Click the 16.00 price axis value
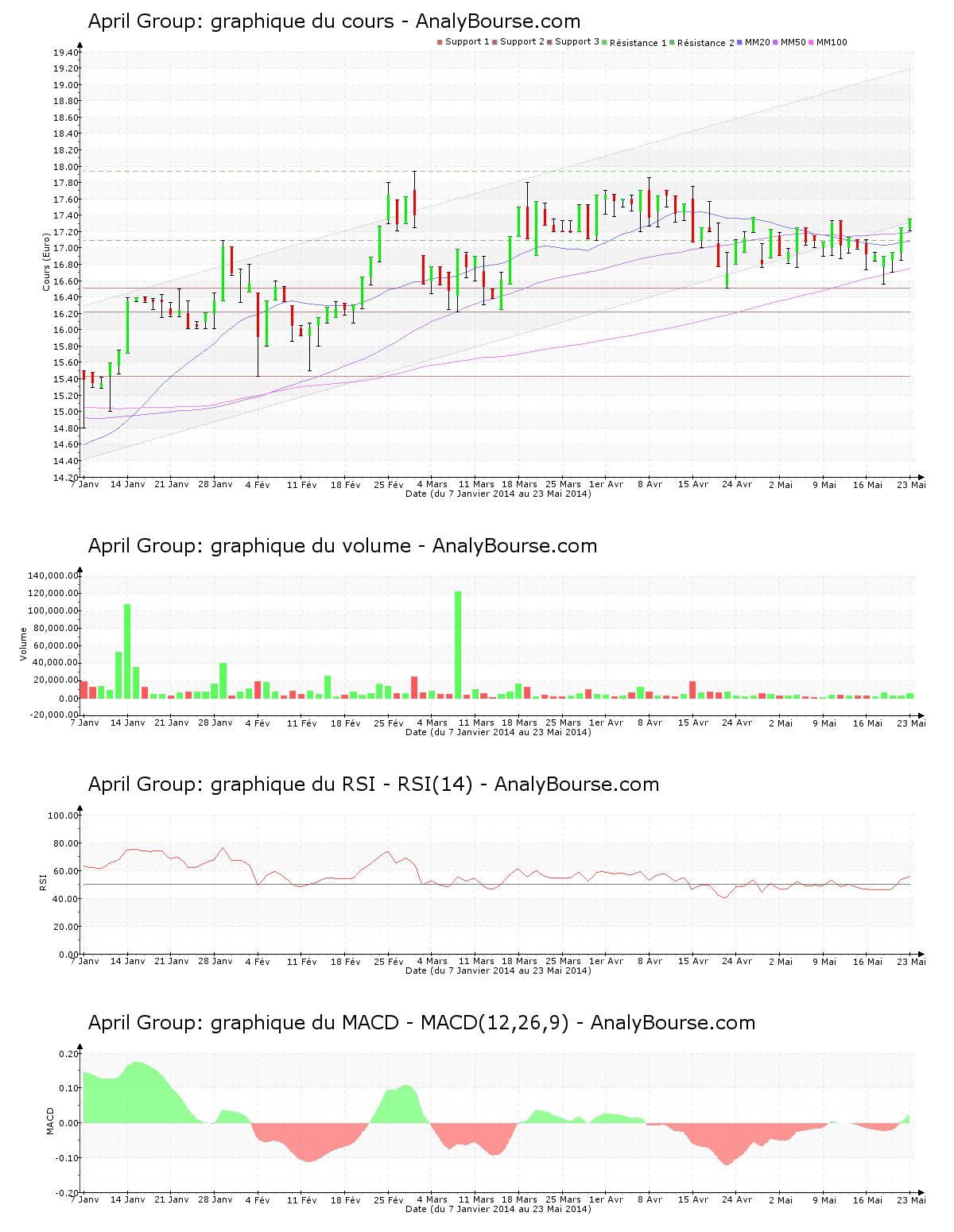Image resolution: width=954 pixels, height=1232 pixels. tap(66, 330)
